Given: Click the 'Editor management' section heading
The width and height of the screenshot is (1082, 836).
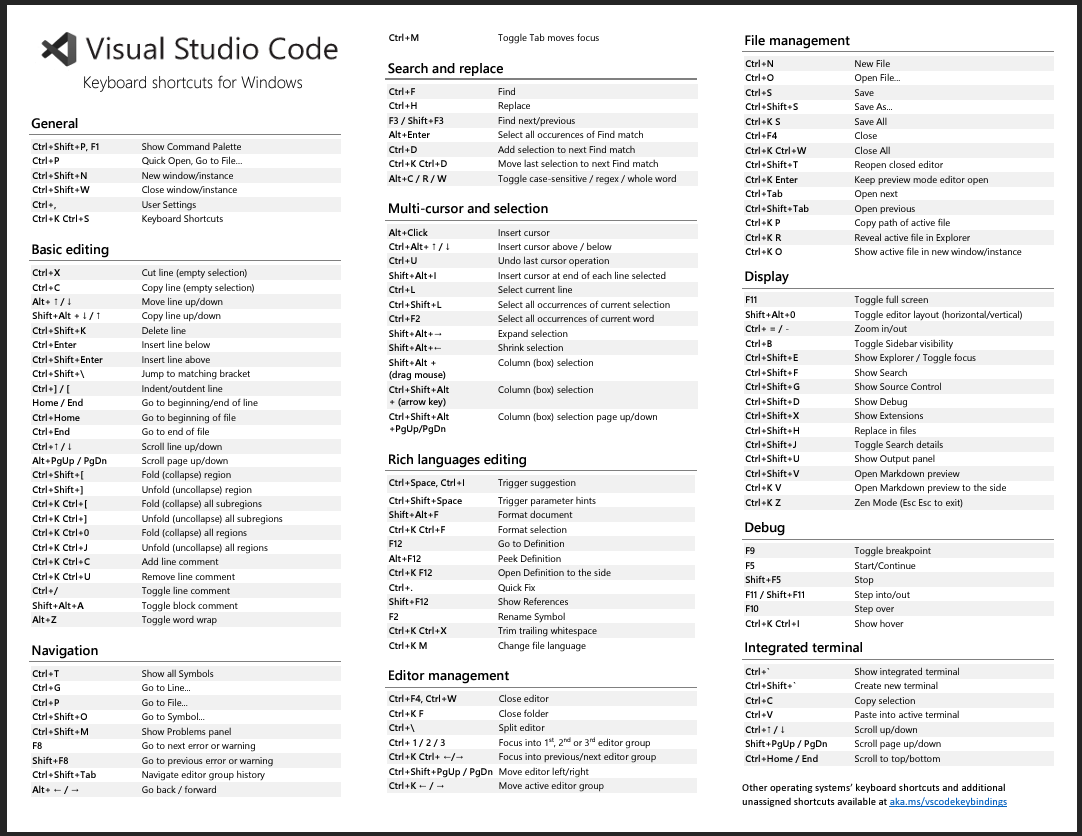Looking at the screenshot, I should point(448,675).
